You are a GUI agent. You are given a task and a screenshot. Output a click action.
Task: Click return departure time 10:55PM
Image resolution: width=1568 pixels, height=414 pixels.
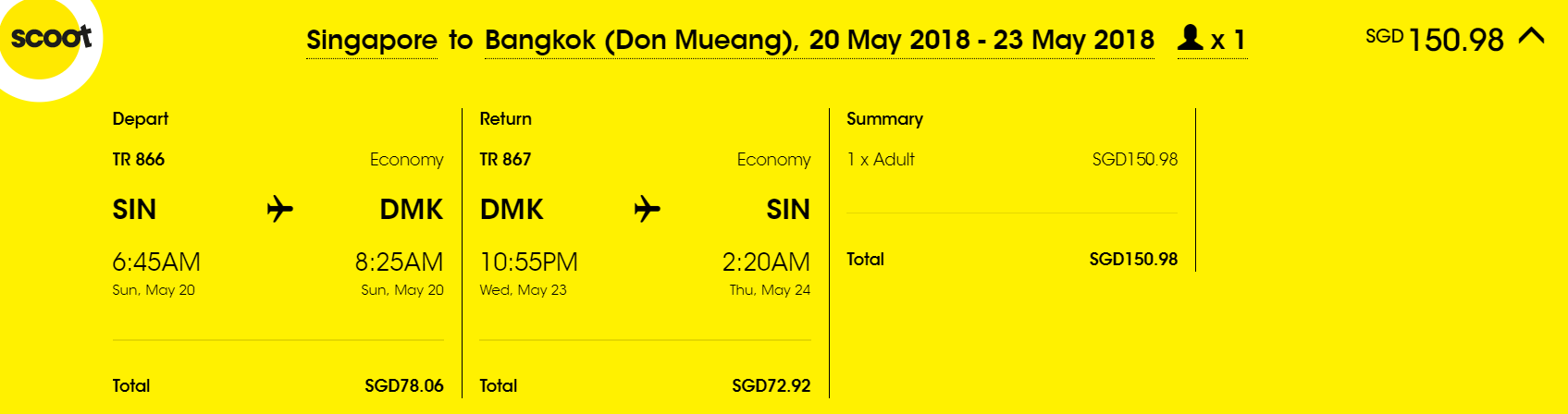(x=529, y=262)
